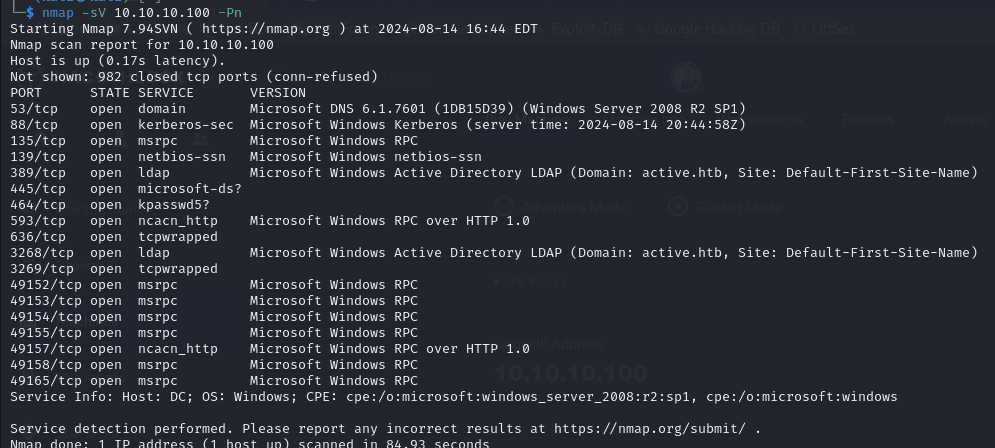This screenshot has width=995, height=448.
Task: Select the Guided Mode radio button
Action: [x=678, y=207]
